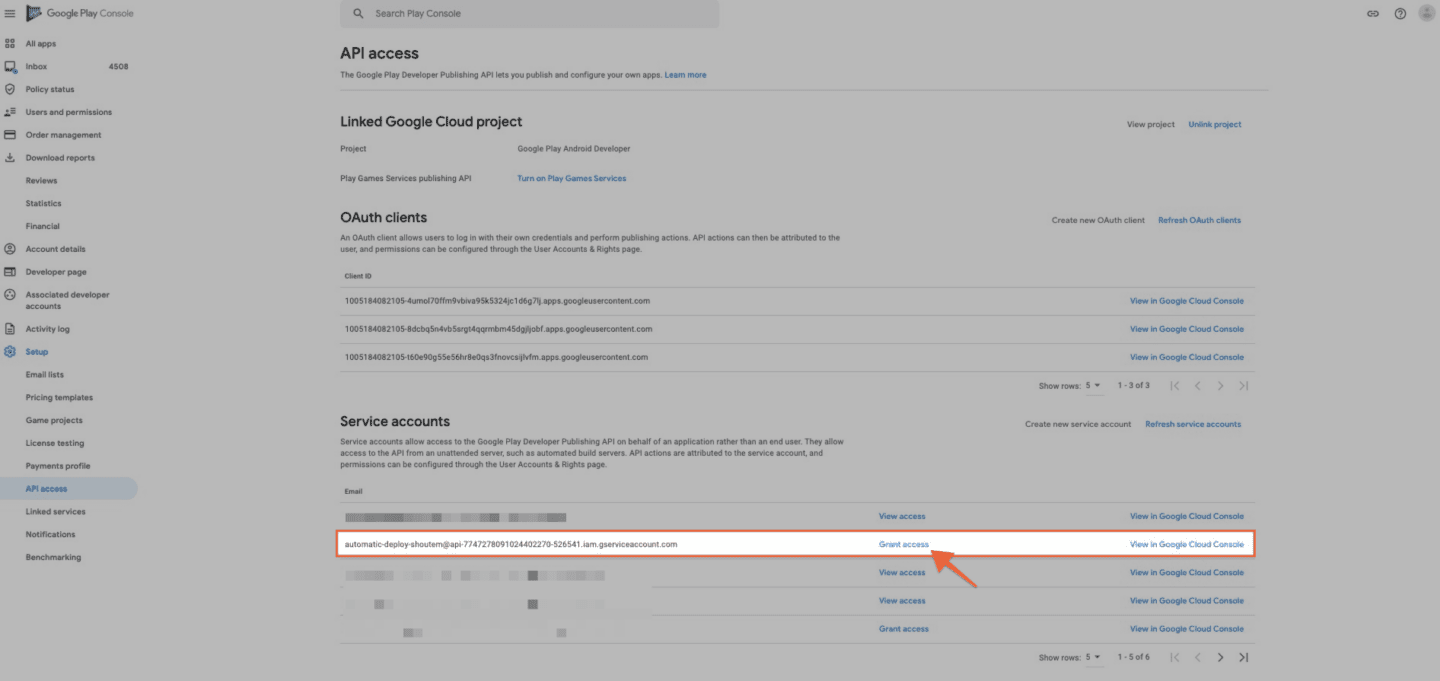Select License testing in sidebar
The width and height of the screenshot is (1440, 681).
pos(55,443)
